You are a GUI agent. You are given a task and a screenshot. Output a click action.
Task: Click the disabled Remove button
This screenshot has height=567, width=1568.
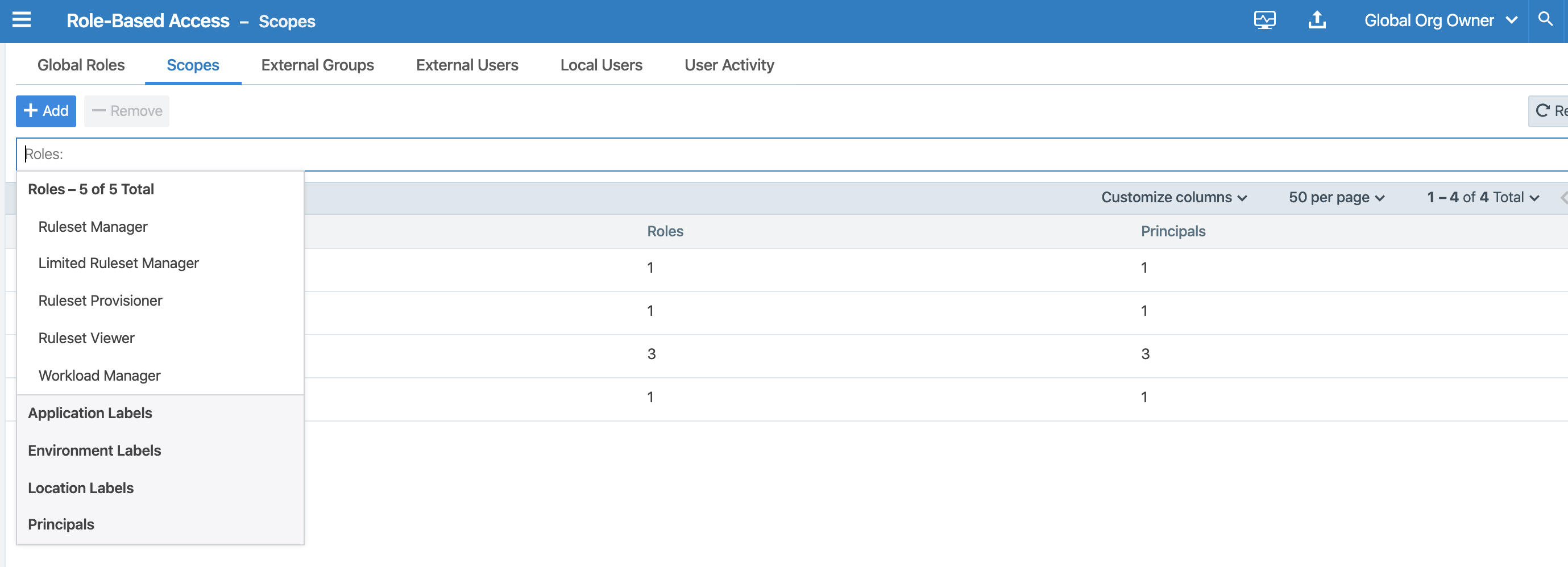pyautogui.click(x=126, y=111)
